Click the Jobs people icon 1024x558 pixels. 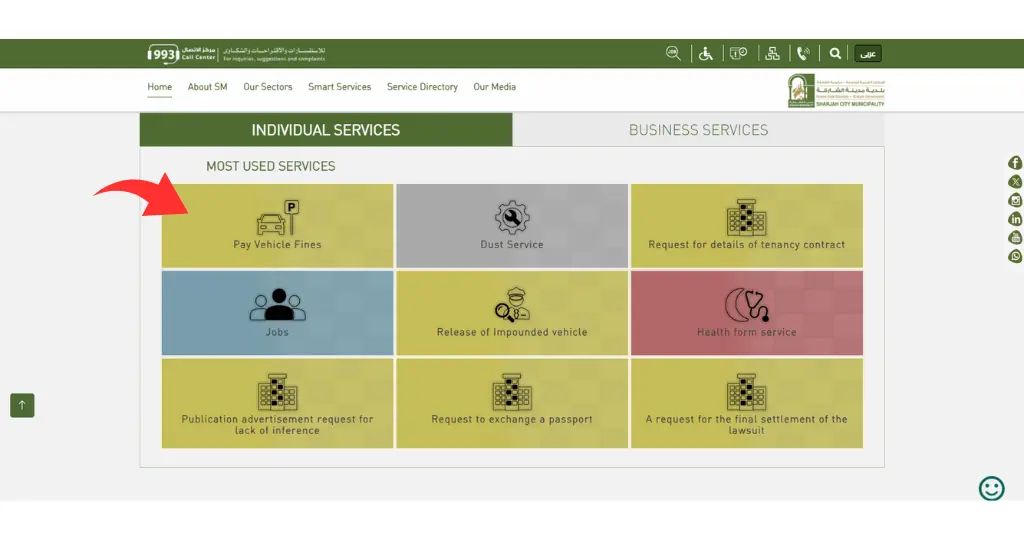[x=278, y=304]
